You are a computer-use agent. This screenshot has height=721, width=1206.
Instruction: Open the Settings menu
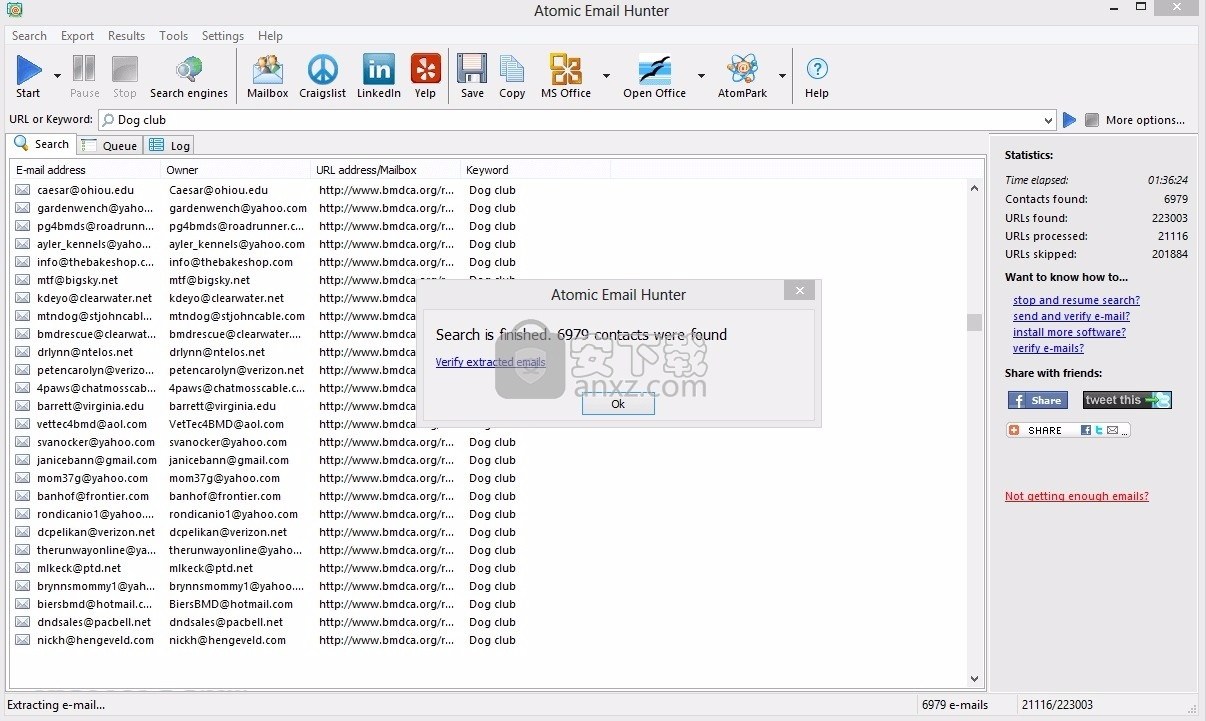click(222, 36)
